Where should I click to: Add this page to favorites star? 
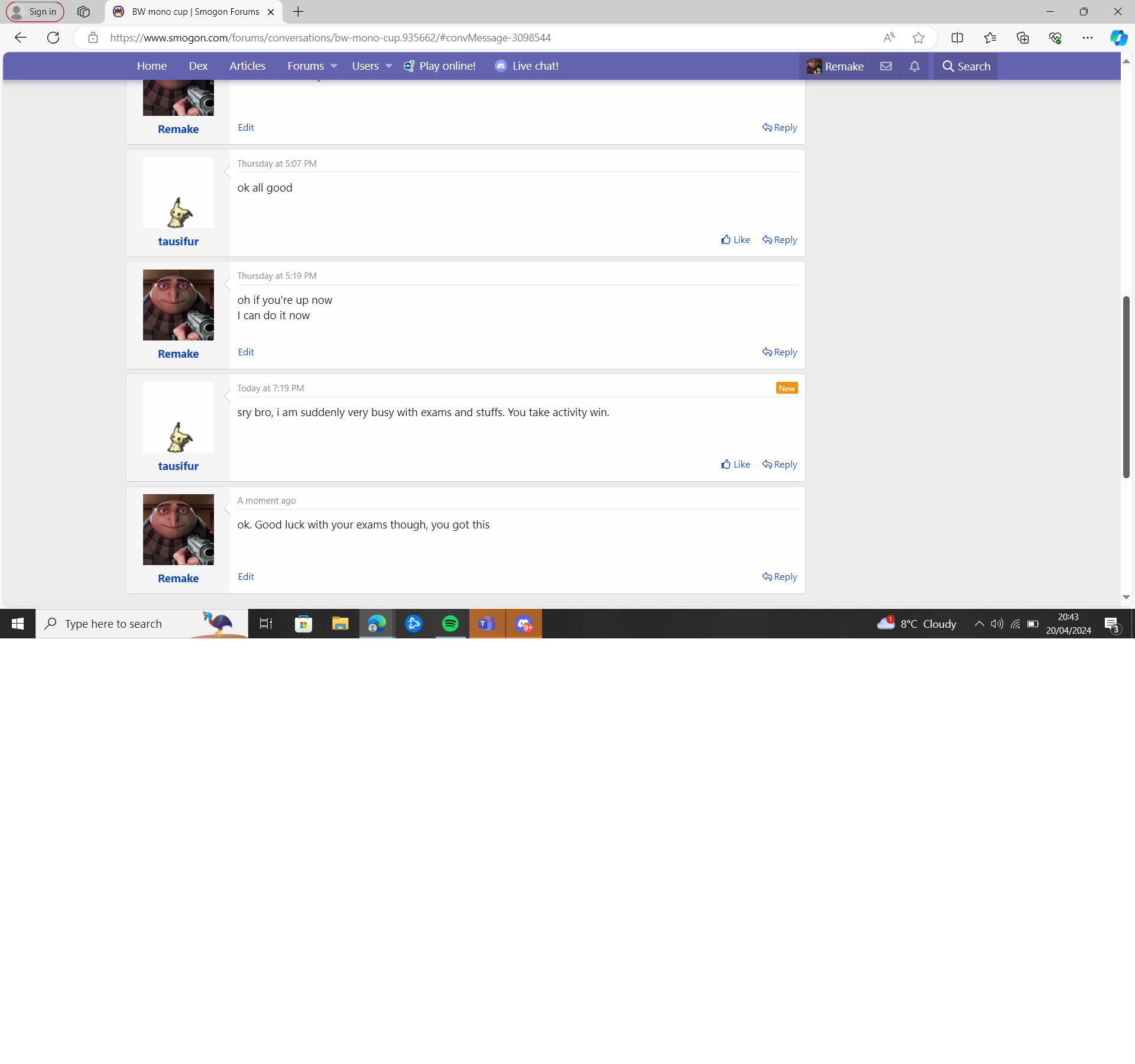[918, 38]
